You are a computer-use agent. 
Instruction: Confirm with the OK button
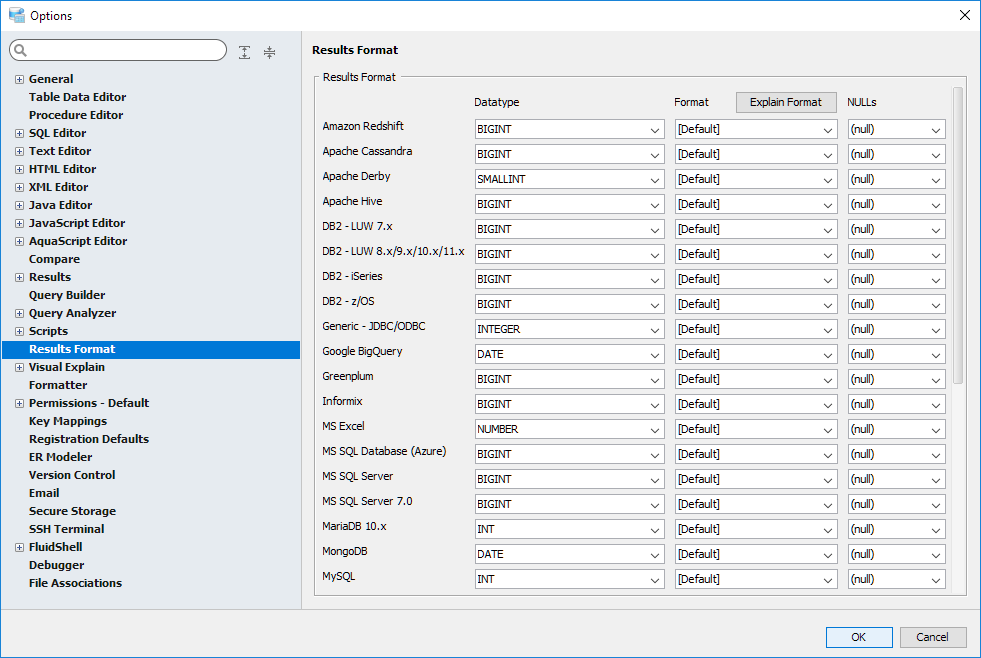(x=859, y=637)
